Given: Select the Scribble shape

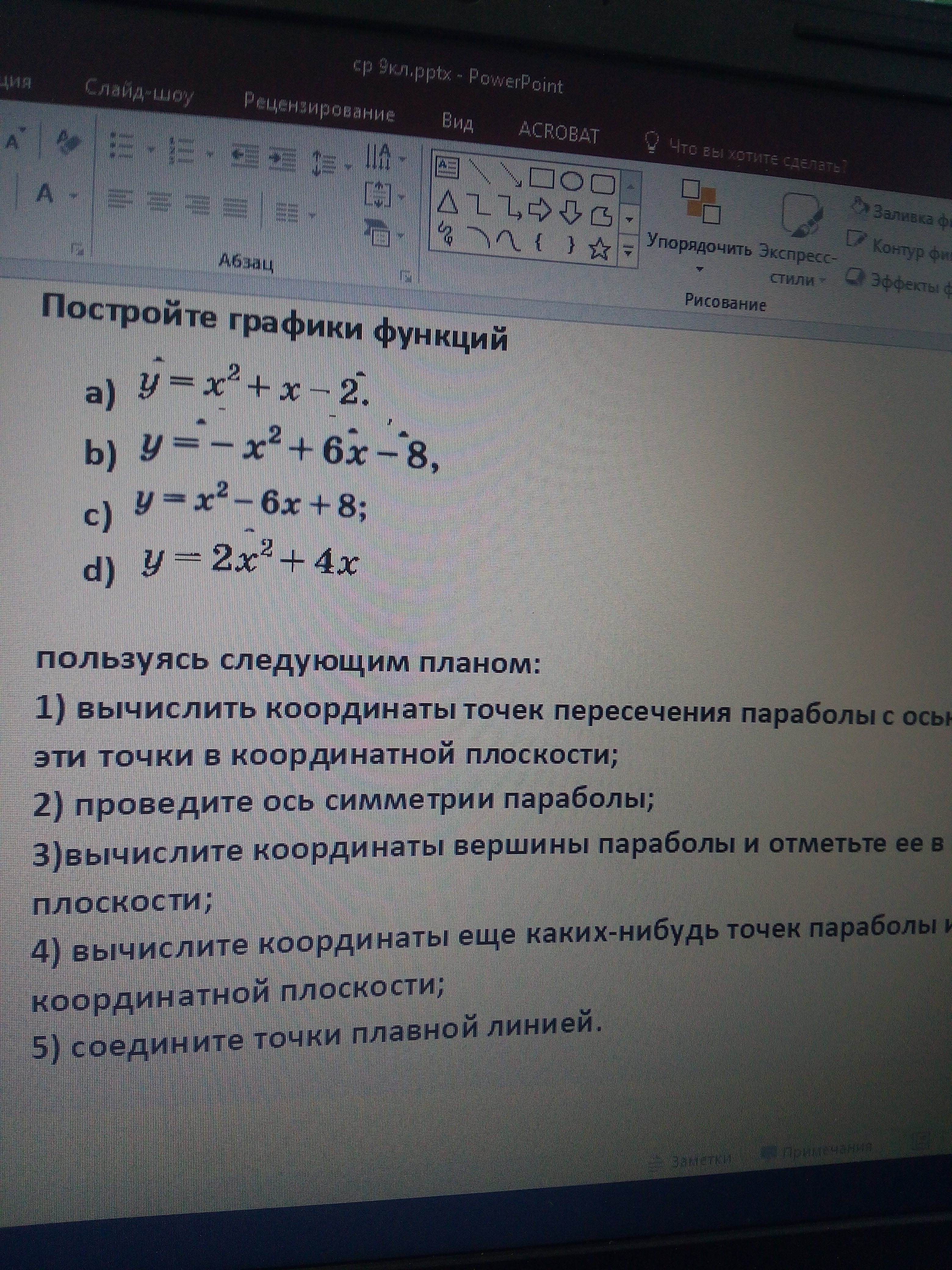Looking at the screenshot, I should 446,234.
